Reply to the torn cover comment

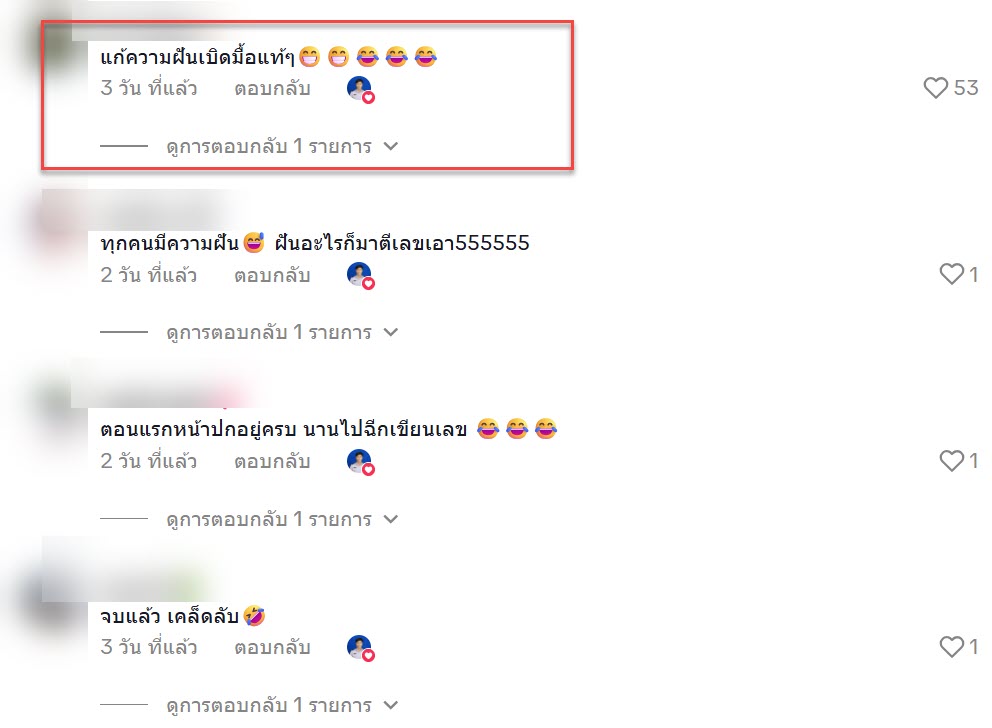pos(272,462)
